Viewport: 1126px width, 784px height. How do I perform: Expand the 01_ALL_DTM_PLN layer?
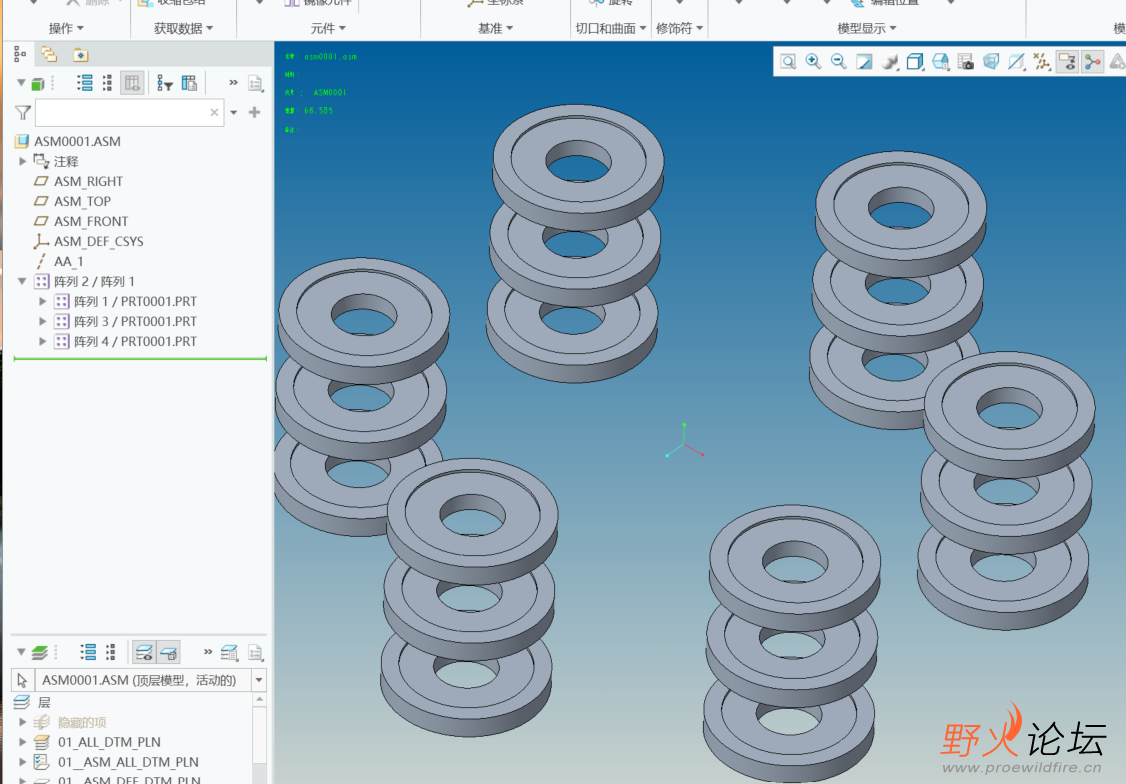click(x=23, y=742)
